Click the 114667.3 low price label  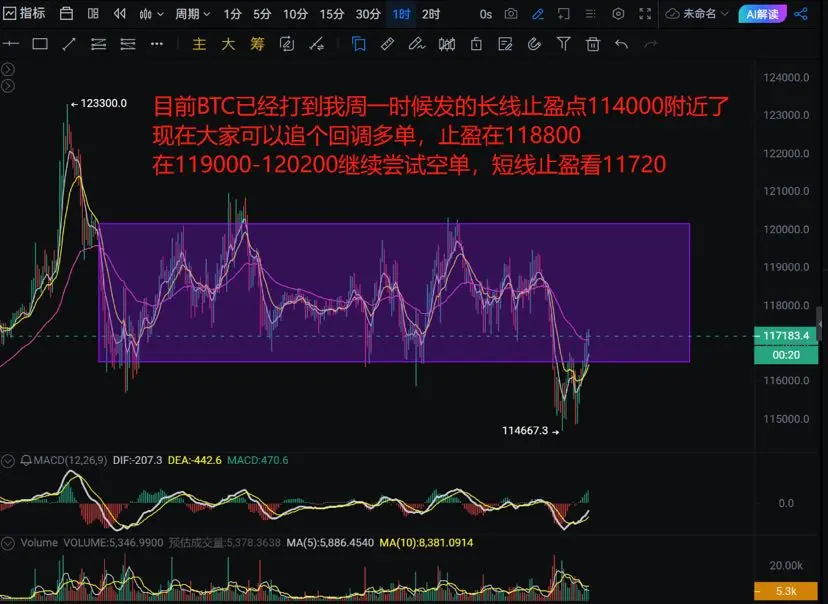click(x=525, y=431)
